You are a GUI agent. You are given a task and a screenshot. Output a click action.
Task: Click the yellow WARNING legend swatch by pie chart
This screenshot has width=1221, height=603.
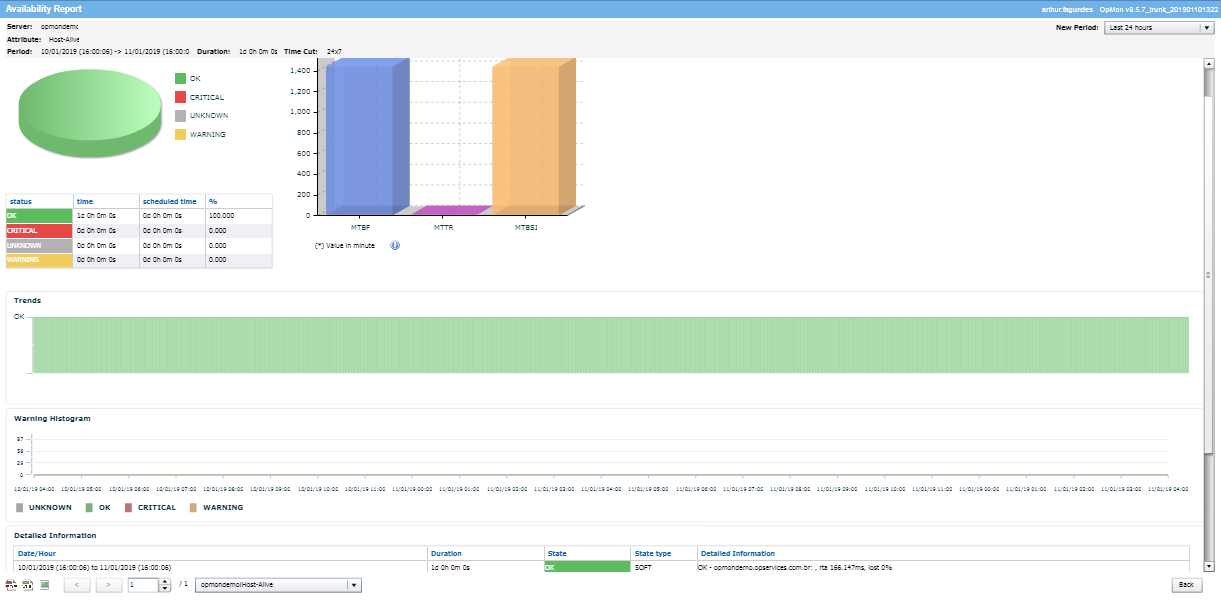pos(181,134)
